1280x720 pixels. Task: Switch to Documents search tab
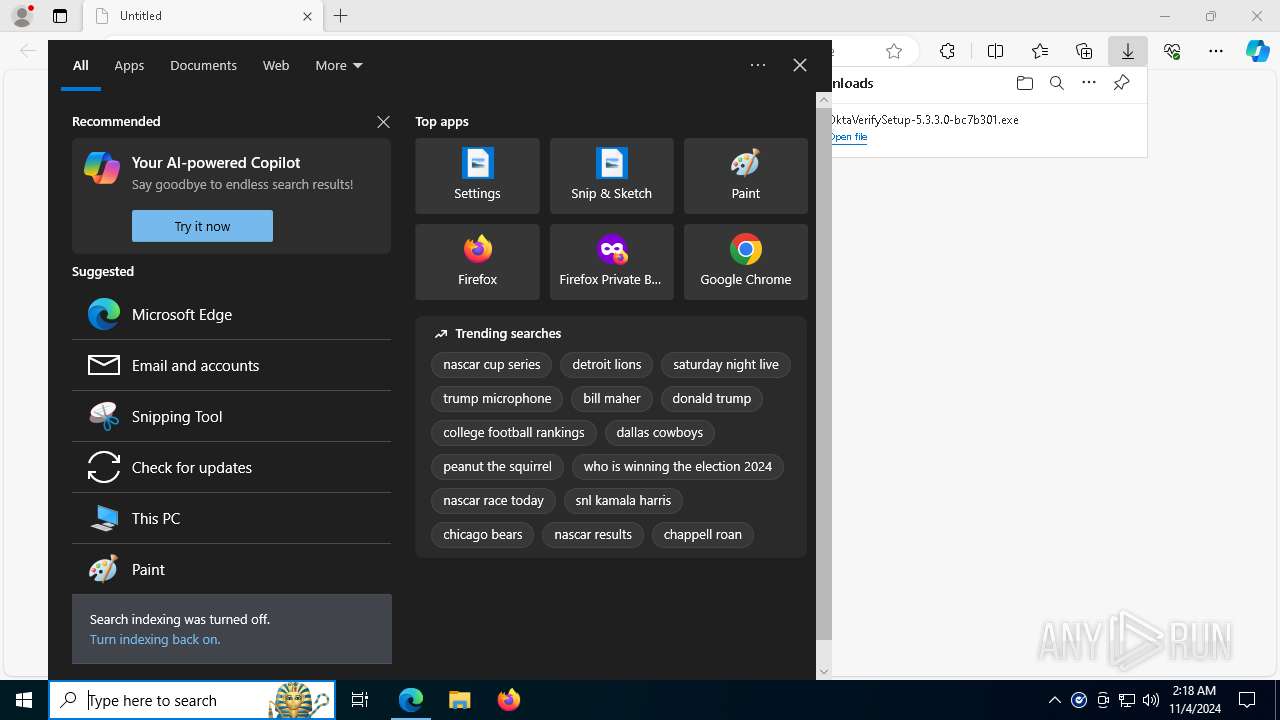pyautogui.click(x=203, y=65)
